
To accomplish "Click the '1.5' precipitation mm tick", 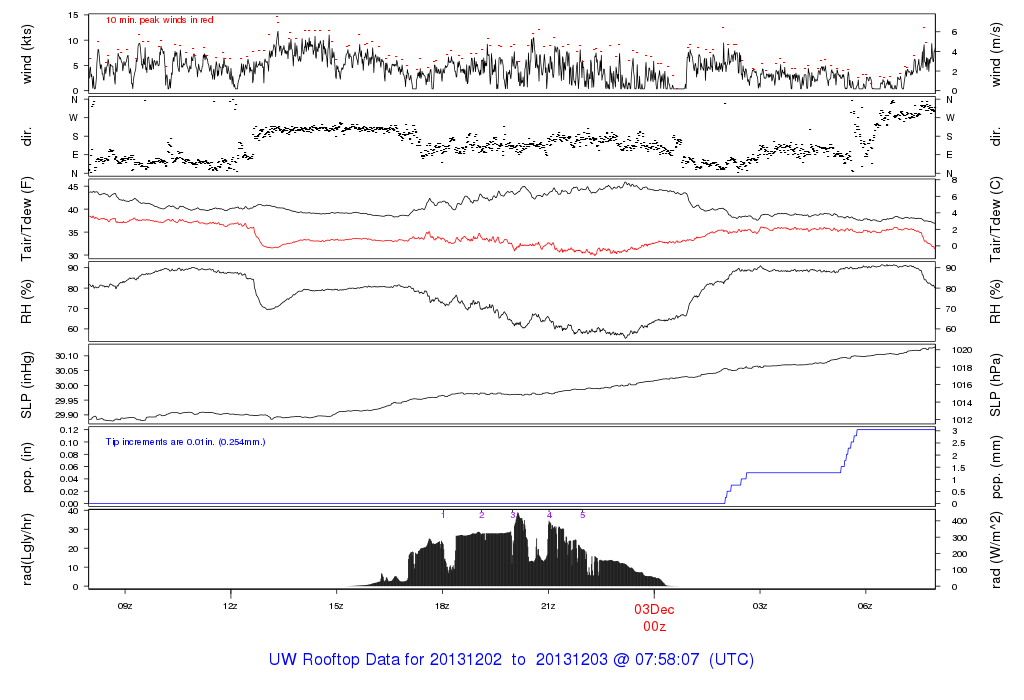I will click(958, 468).
